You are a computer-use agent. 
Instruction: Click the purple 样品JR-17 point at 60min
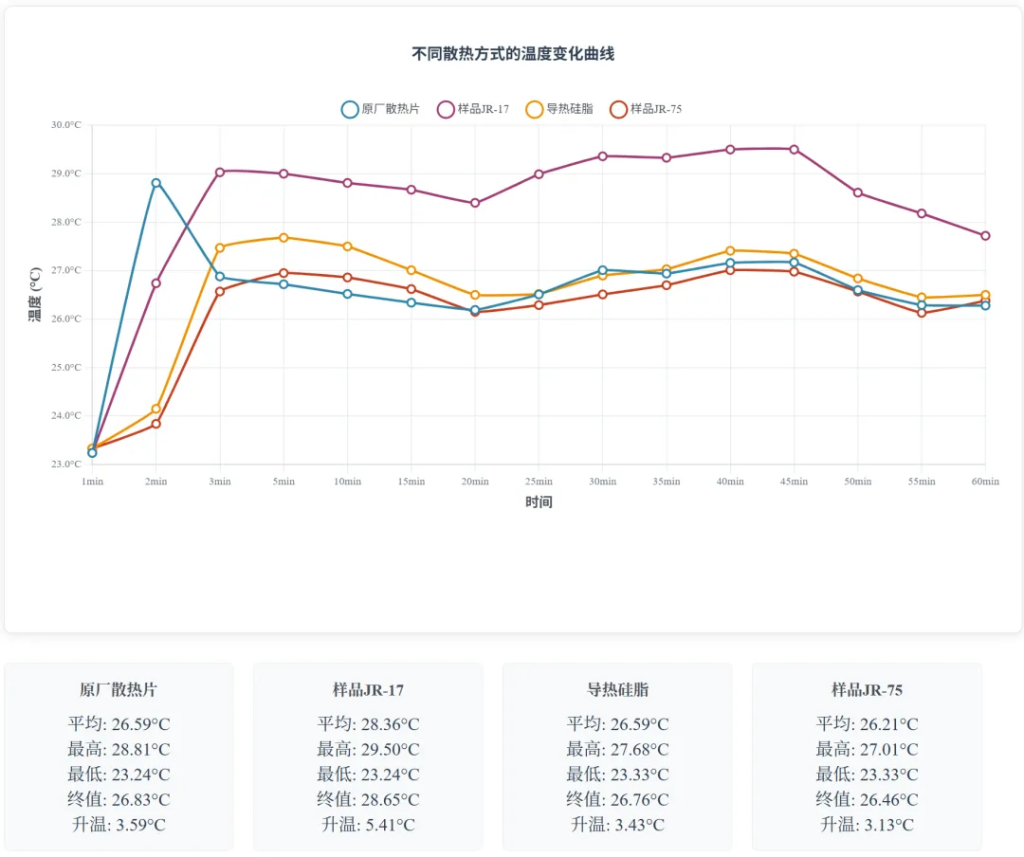[985, 236]
